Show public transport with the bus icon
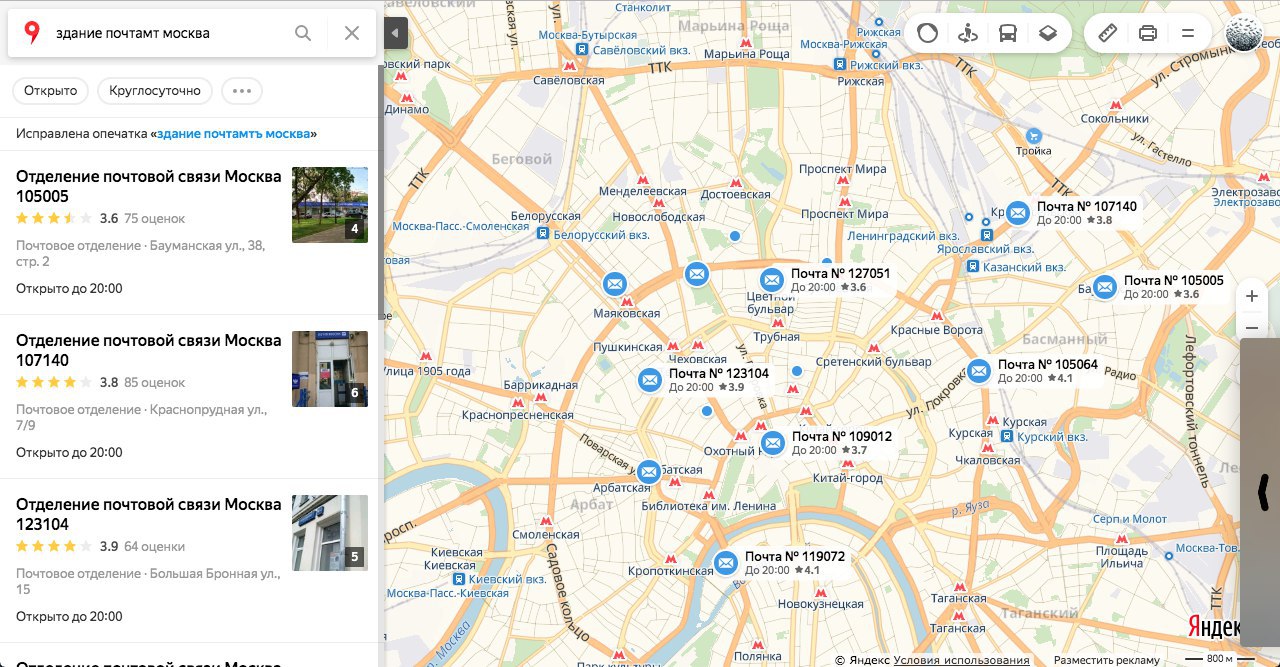Viewport: 1280px width, 667px height. pos(1007,33)
